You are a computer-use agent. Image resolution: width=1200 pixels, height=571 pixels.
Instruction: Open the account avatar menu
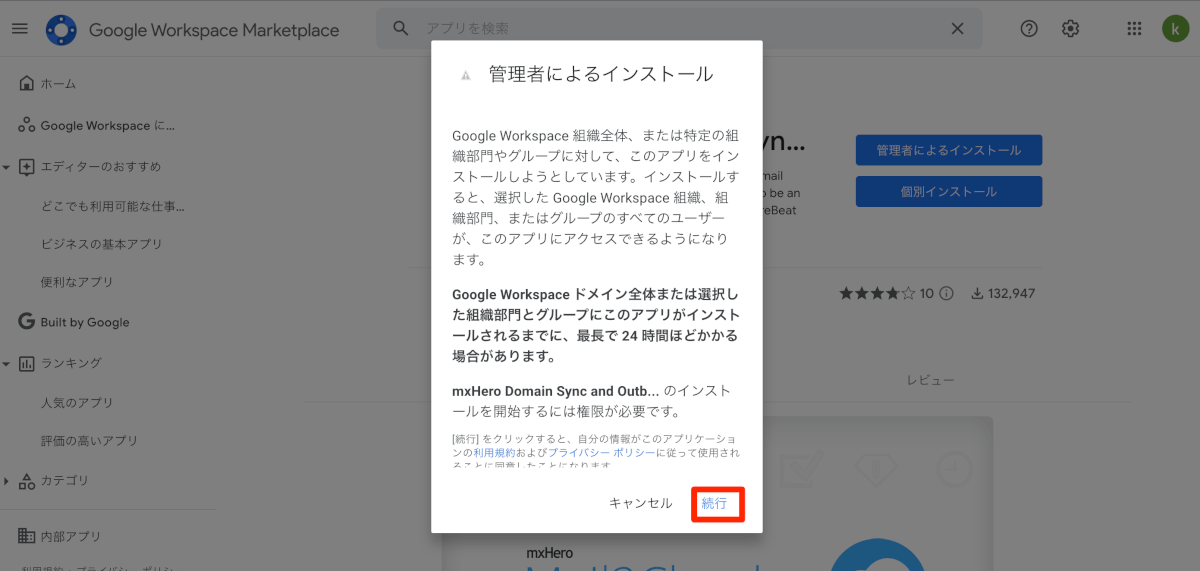[1173, 28]
